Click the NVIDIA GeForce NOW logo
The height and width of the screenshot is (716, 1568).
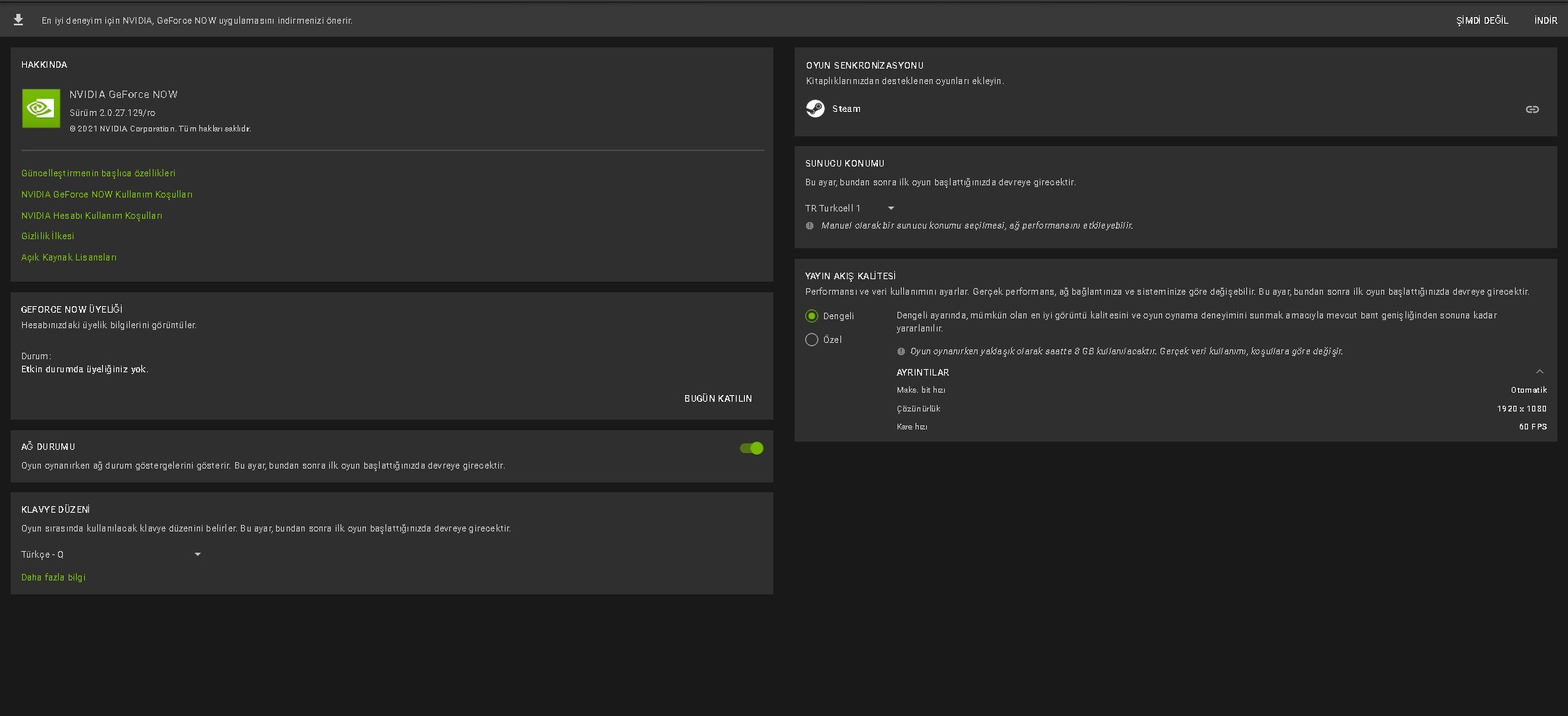tap(41, 109)
